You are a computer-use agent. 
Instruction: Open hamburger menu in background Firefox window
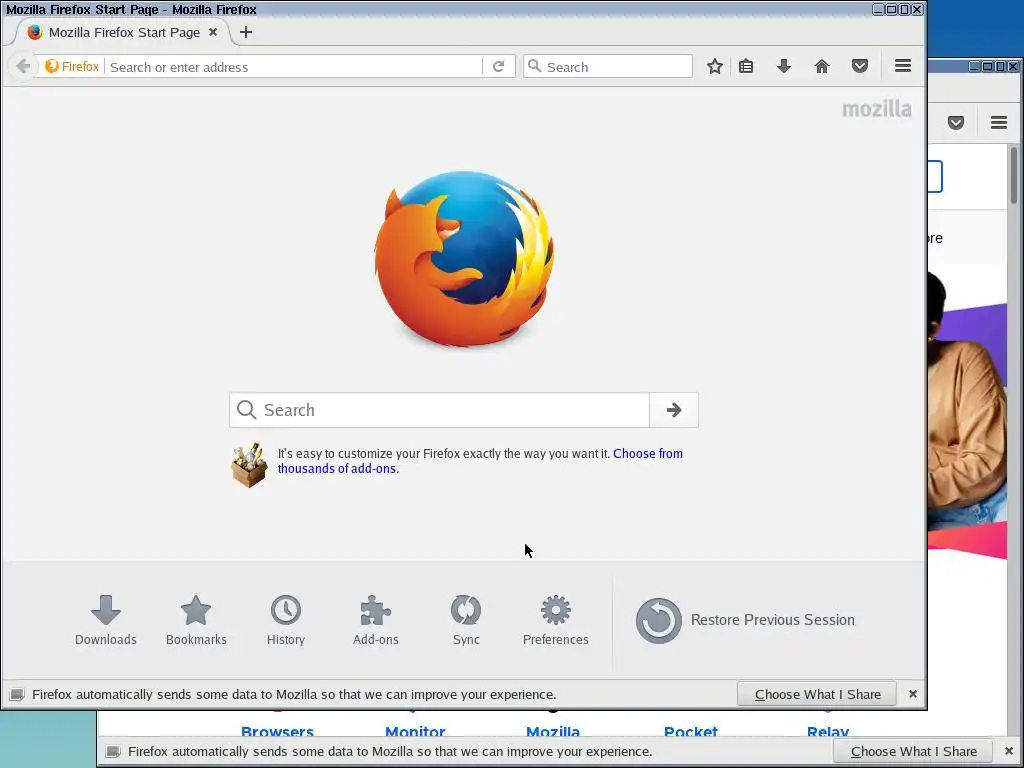tap(999, 122)
